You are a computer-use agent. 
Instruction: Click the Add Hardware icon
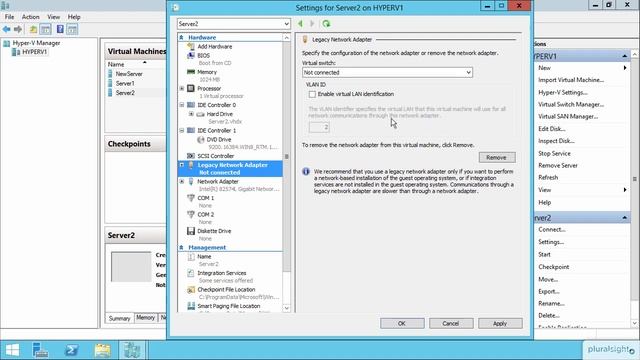pos(191,46)
